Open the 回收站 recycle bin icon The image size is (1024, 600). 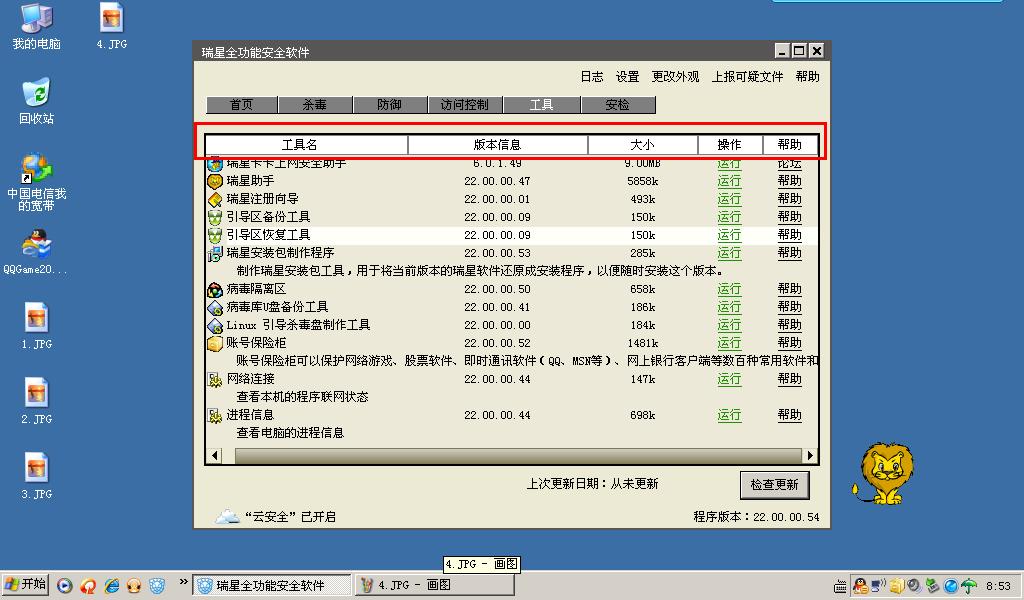[x=36, y=101]
